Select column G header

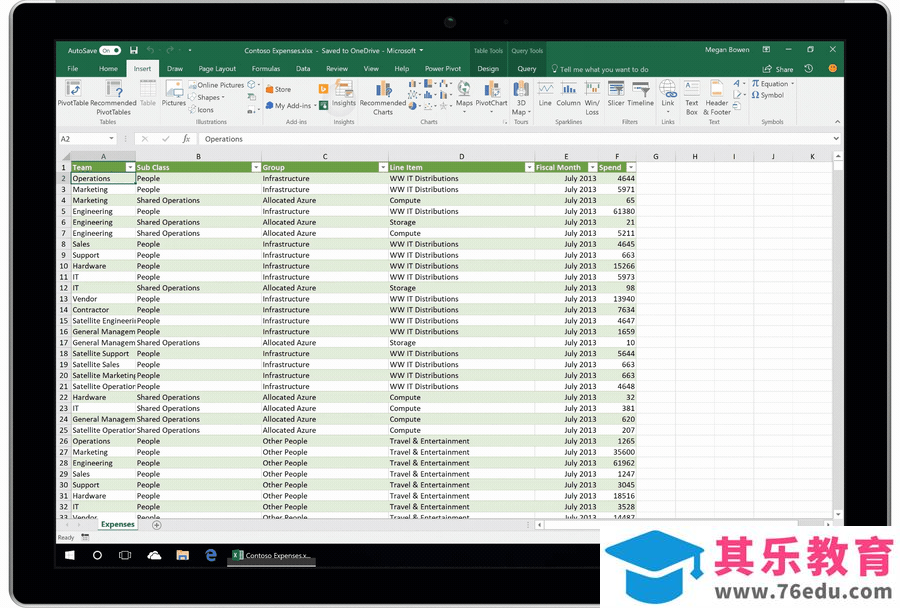click(x=655, y=157)
